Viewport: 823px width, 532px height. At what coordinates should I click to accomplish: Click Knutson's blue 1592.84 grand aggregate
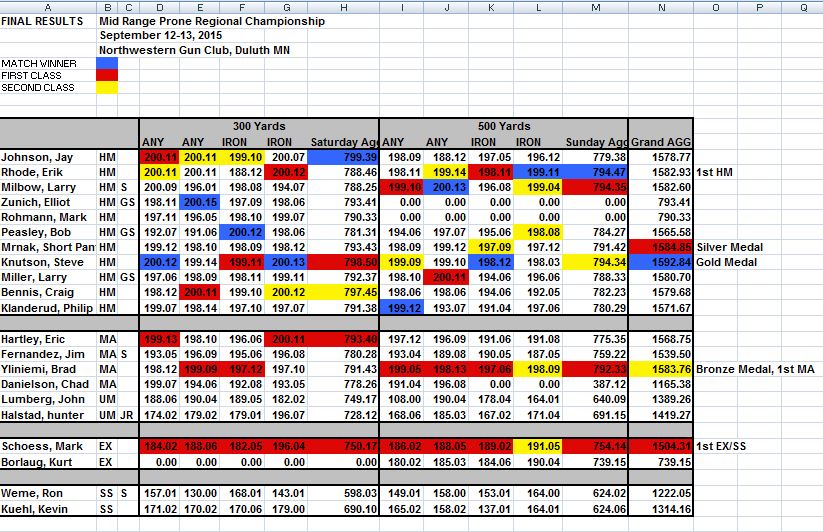coord(661,262)
